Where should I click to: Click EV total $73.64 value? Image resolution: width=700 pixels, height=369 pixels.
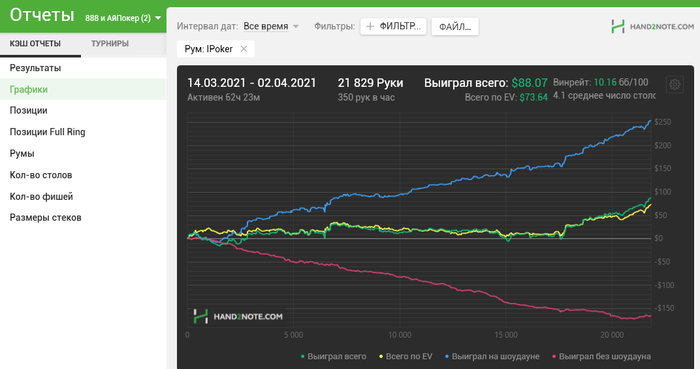533,97
